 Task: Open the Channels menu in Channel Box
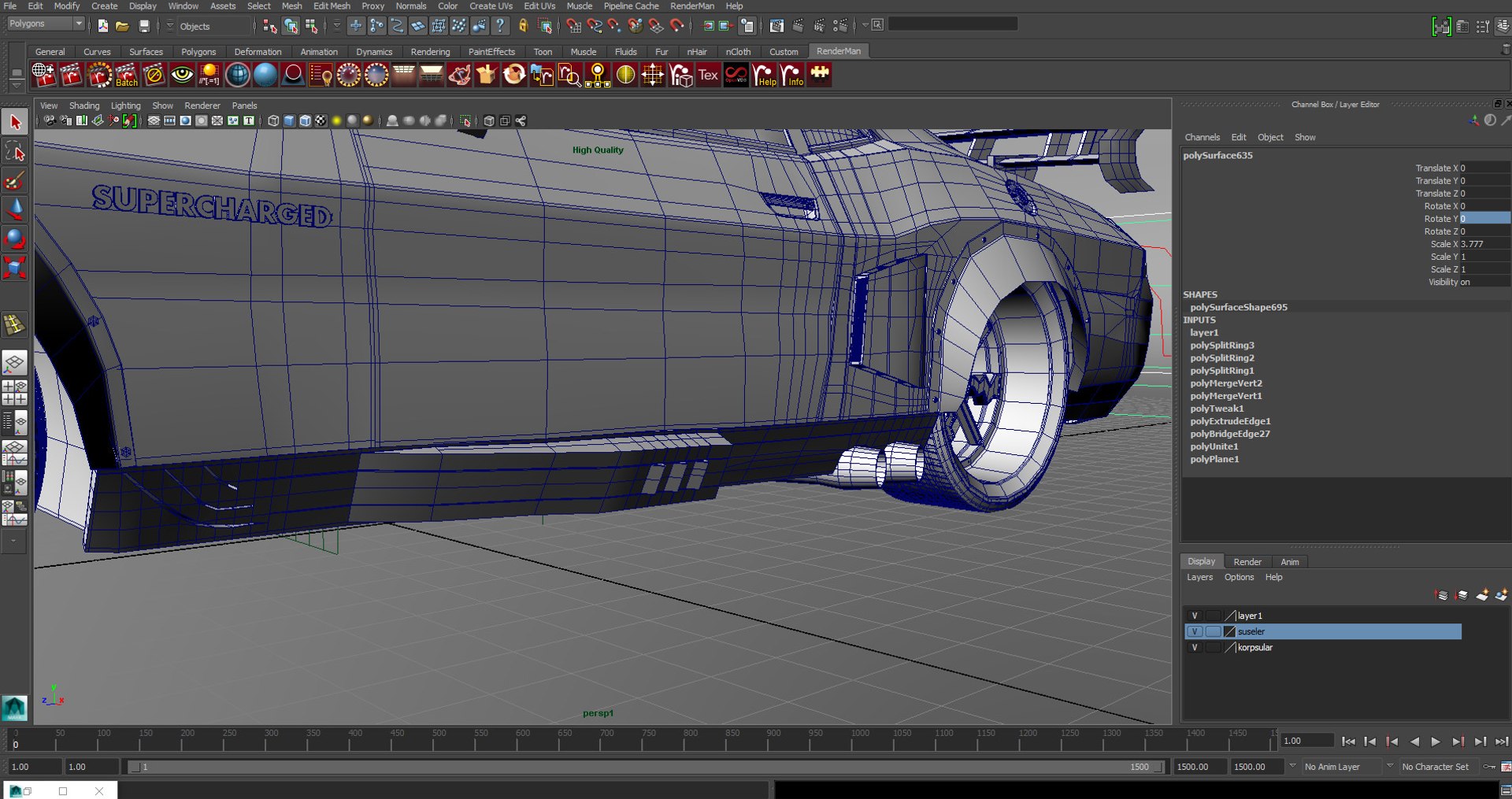tap(1202, 137)
